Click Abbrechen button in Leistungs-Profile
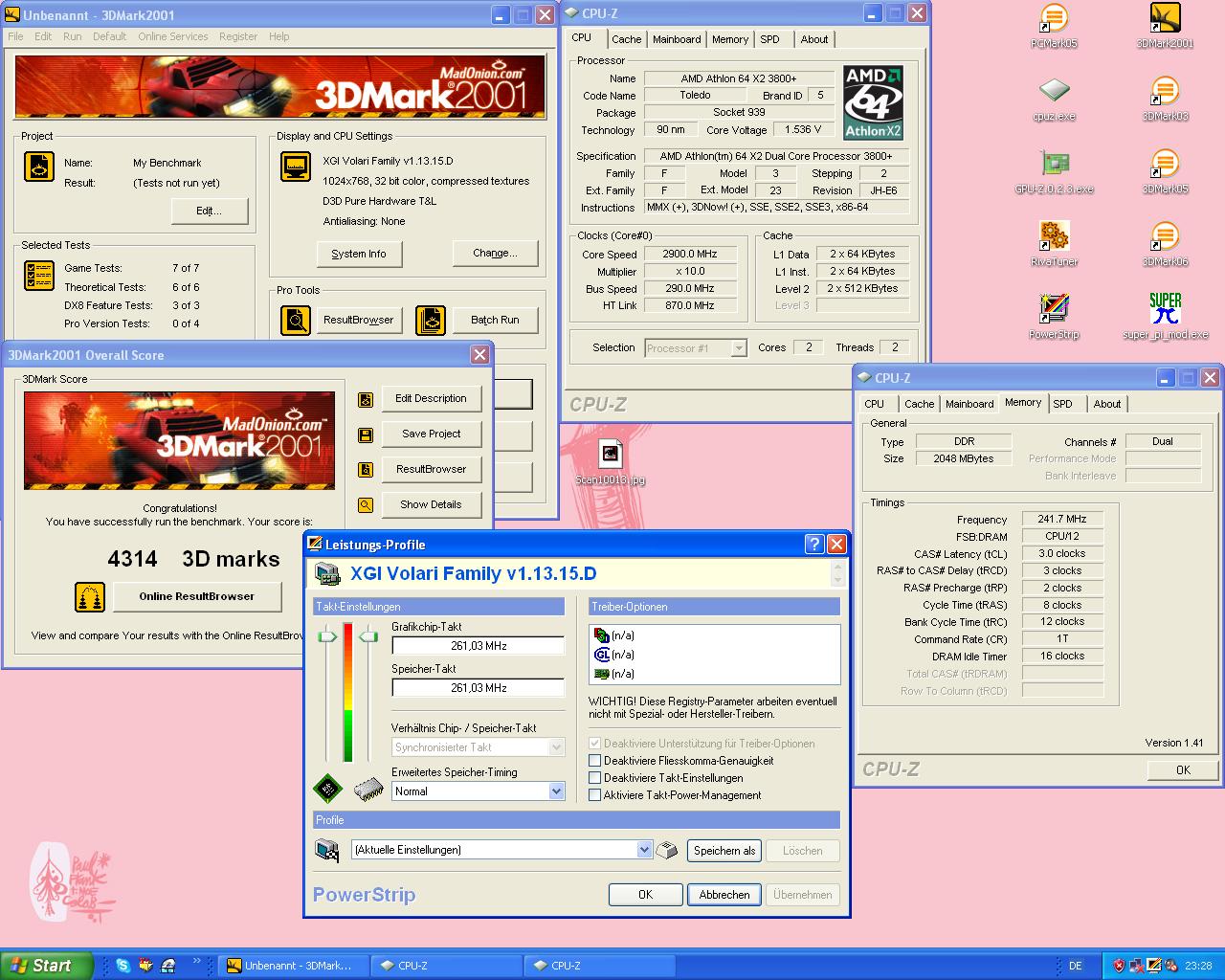Viewport: 1225px width, 980px height. [x=724, y=895]
